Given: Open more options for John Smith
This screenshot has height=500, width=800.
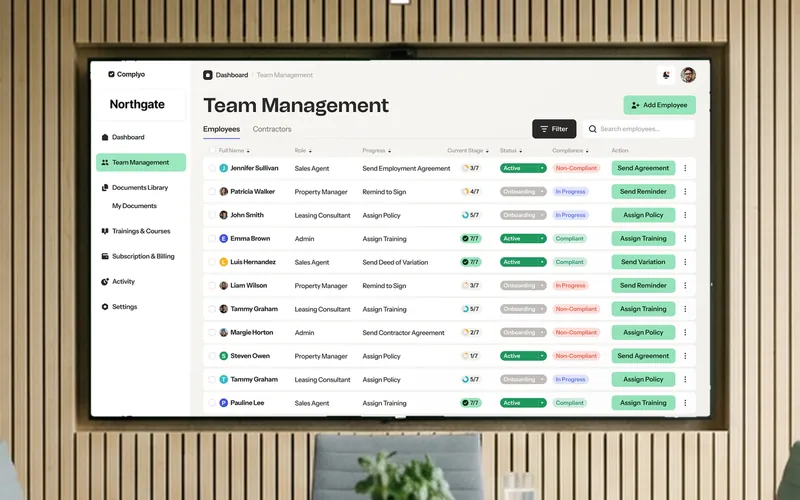Looking at the screenshot, I should point(685,215).
